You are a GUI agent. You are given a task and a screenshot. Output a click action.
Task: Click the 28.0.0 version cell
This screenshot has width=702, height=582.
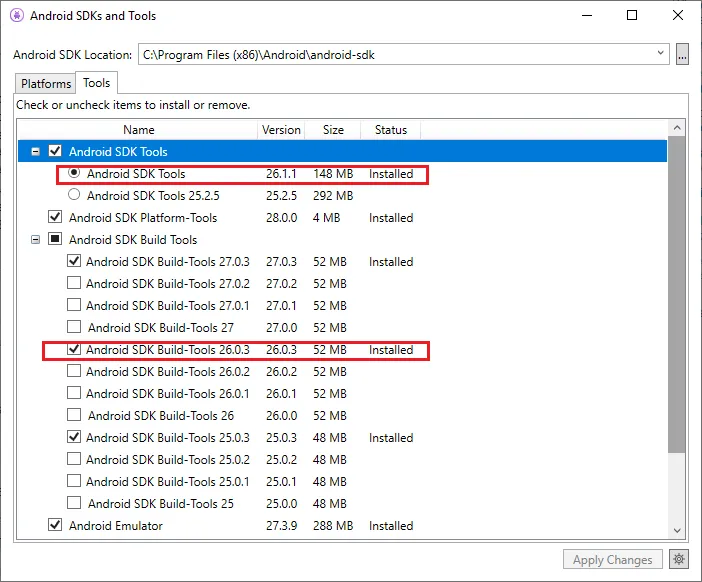coord(281,218)
